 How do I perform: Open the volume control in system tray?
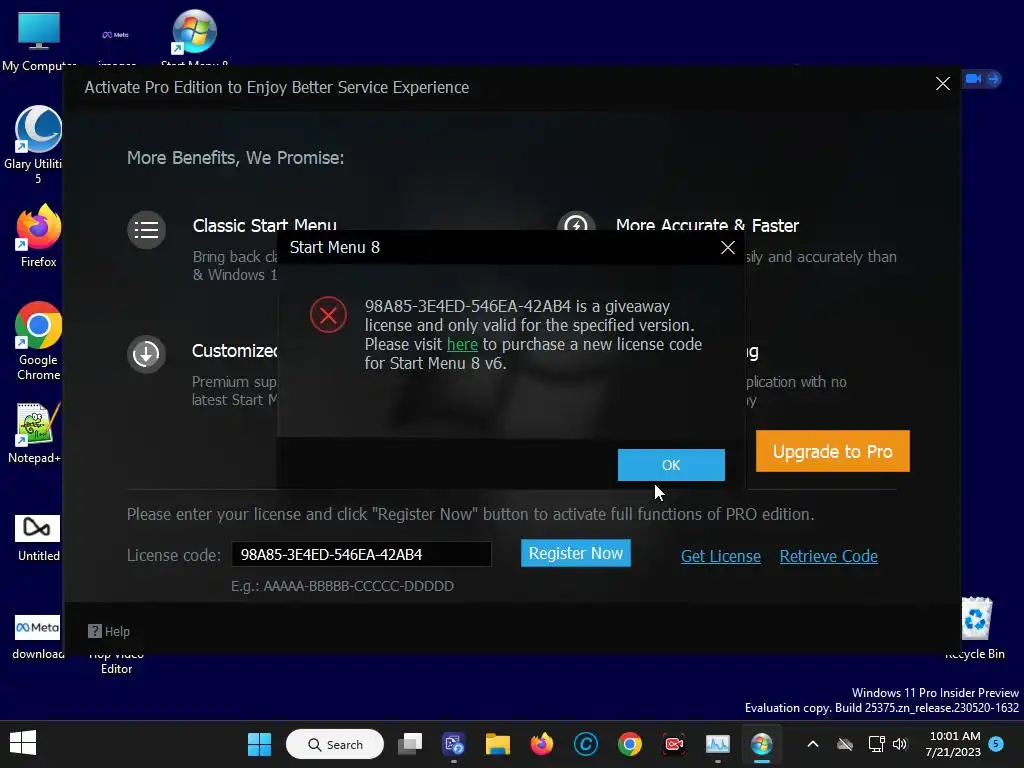tap(900, 744)
